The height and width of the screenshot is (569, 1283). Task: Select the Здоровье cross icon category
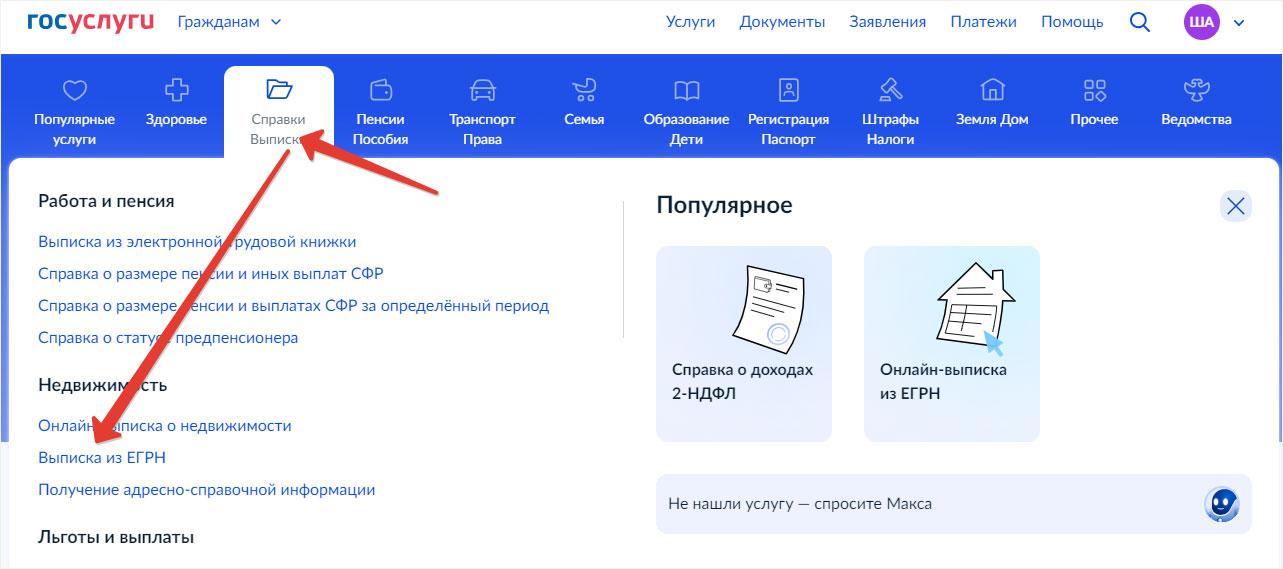tap(176, 91)
